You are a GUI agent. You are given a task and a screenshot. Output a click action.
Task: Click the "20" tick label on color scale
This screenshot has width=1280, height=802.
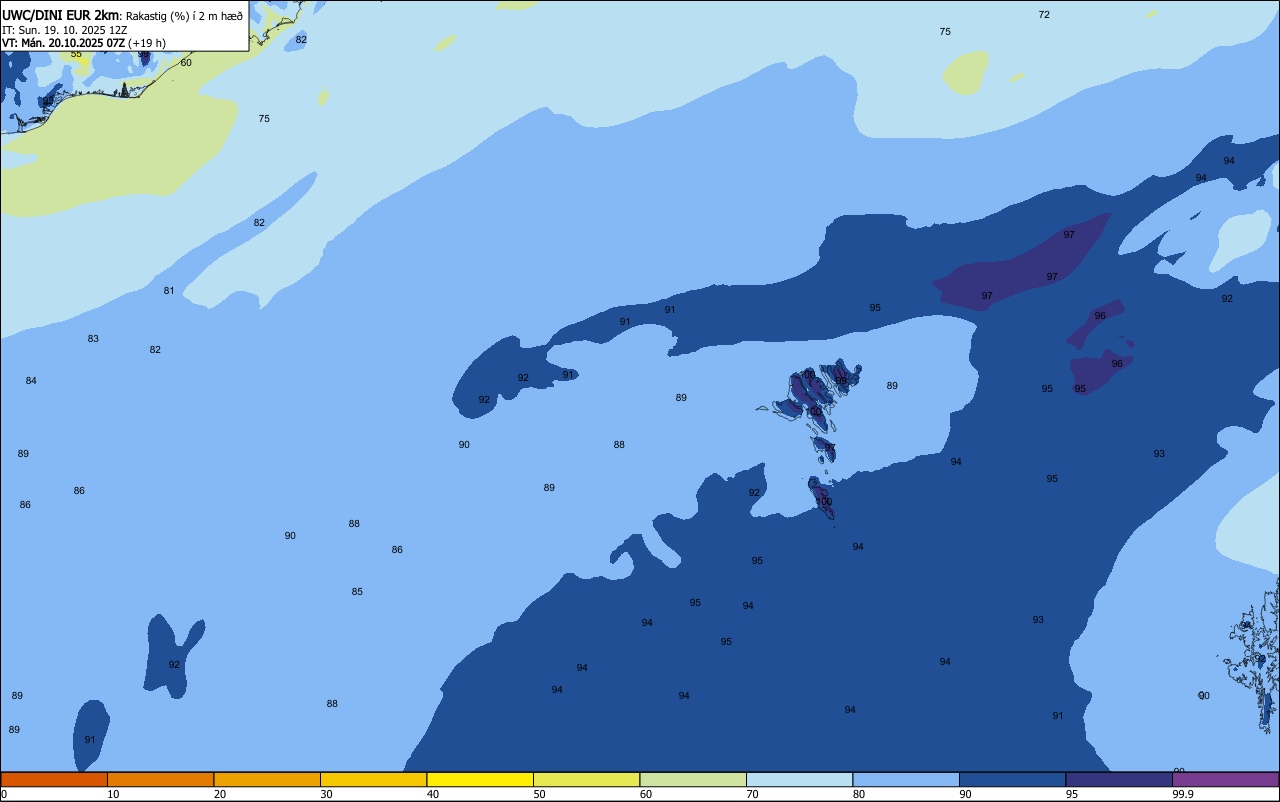220,794
